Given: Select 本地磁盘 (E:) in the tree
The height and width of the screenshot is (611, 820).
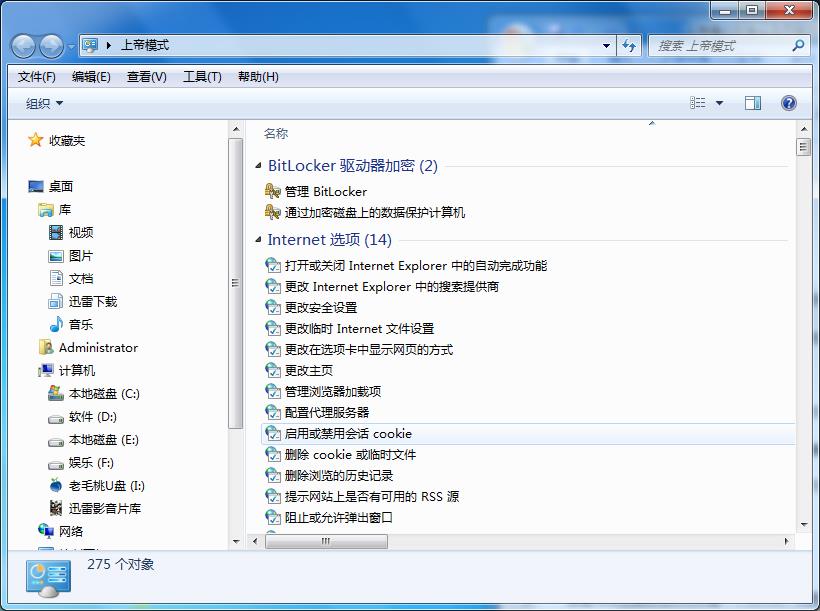Looking at the screenshot, I should coord(104,439).
